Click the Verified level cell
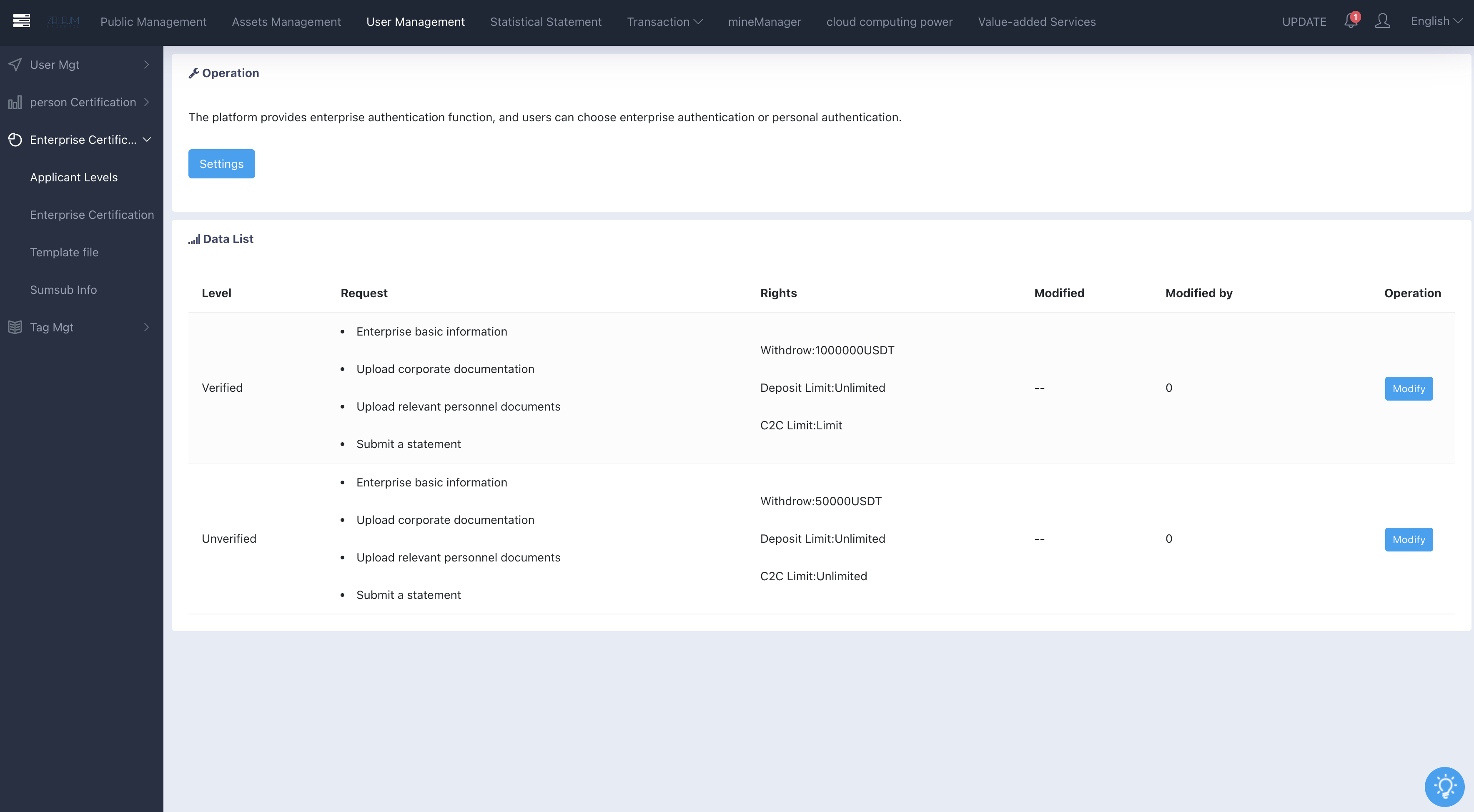This screenshot has height=812, width=1474. (222, 388)
